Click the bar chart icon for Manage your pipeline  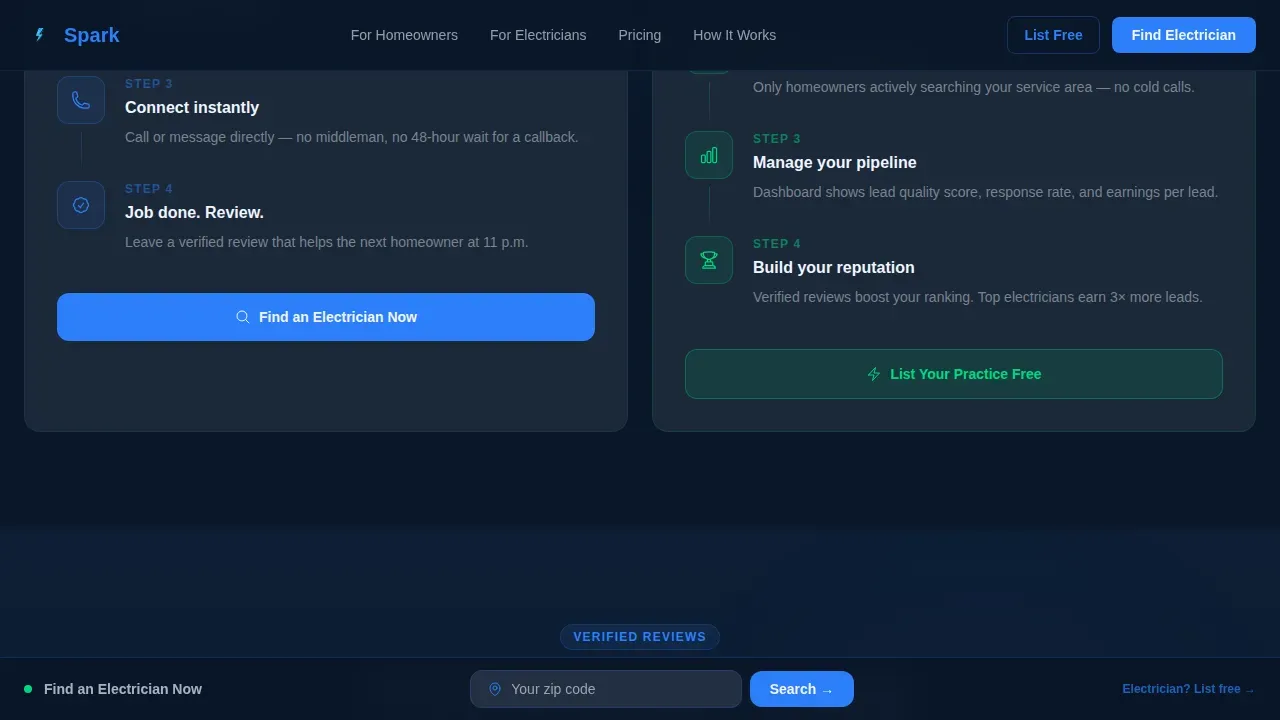pos(709,155)
